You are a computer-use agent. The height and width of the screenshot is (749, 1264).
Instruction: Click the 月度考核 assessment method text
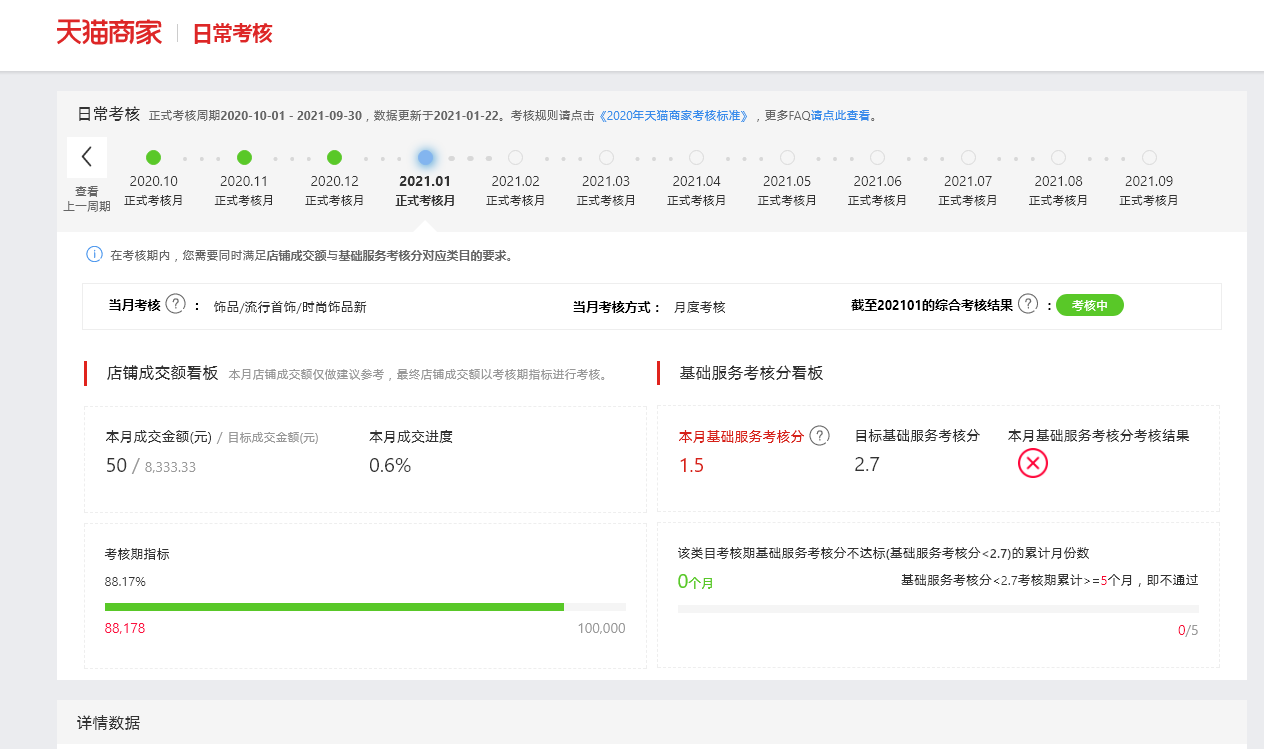[x=699, y=307]
